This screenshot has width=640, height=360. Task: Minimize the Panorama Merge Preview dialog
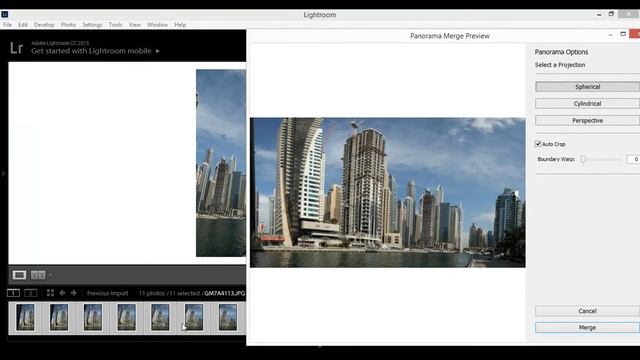[x=610, y=35]
